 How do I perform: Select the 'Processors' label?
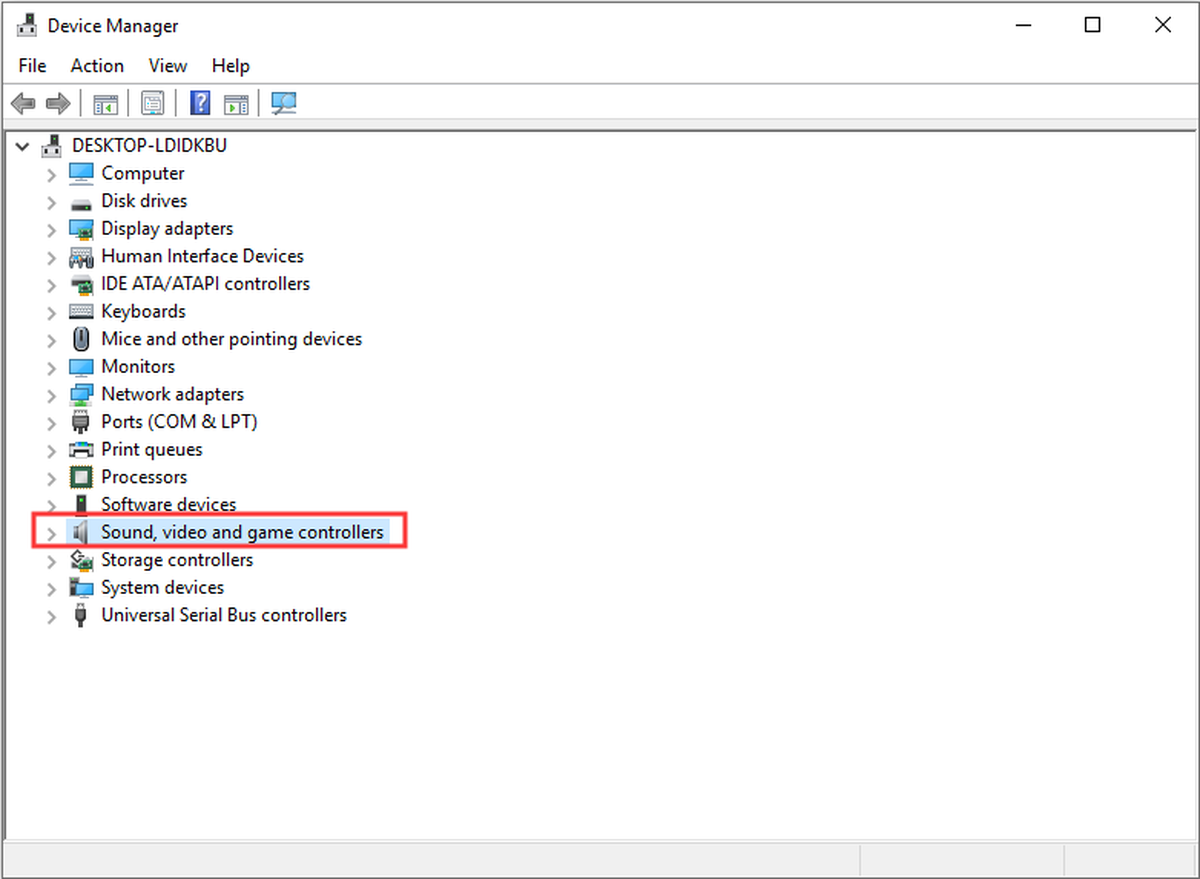click(144, 477)
